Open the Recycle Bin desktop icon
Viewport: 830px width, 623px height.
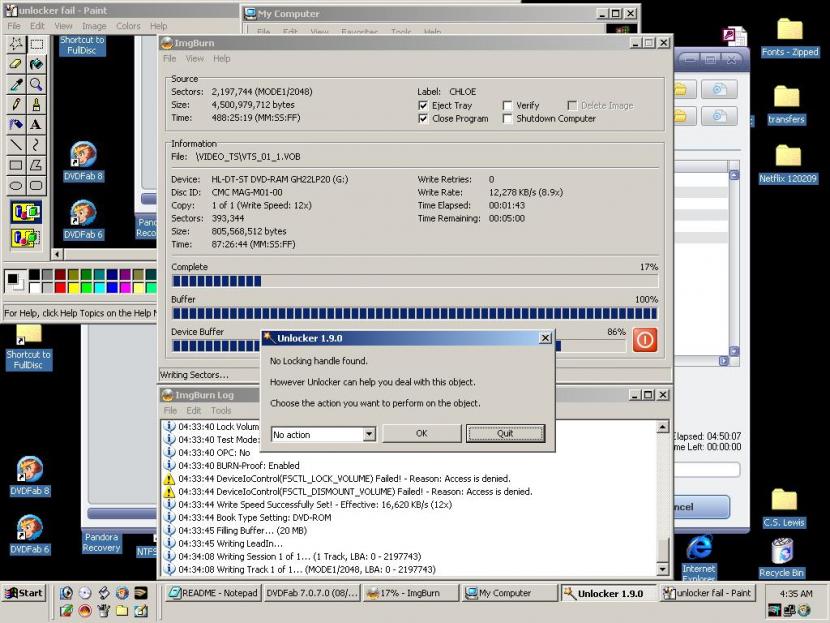pyautogui.click(x=782, y=556)
